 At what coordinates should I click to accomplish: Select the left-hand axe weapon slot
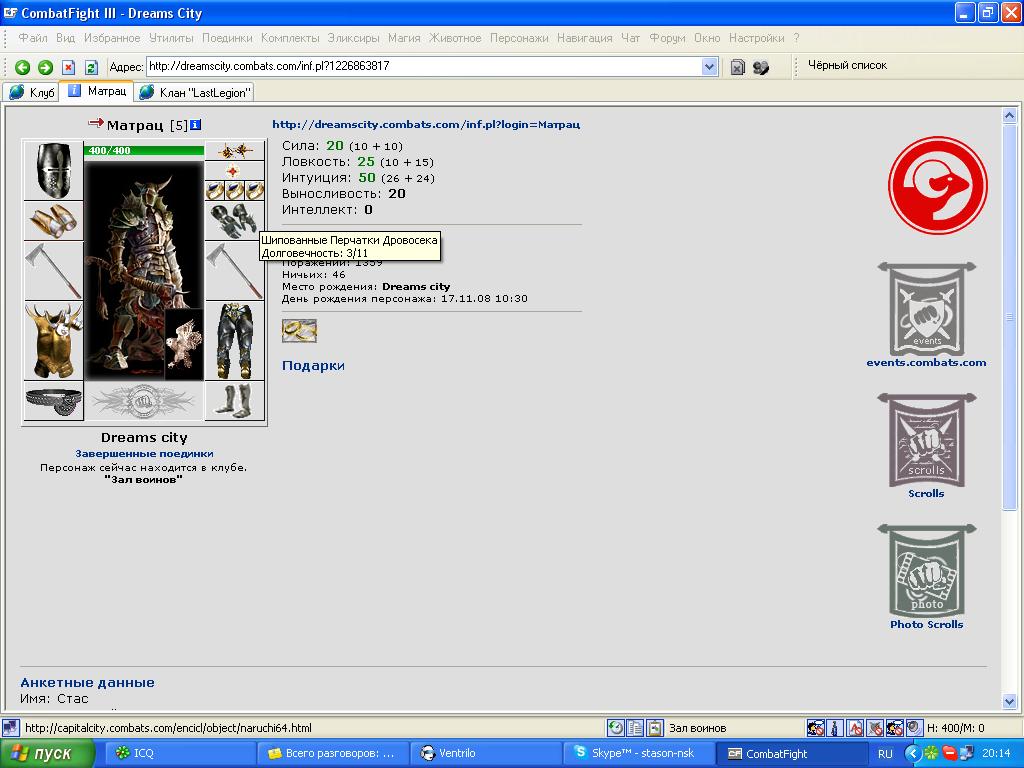[54, 270]
